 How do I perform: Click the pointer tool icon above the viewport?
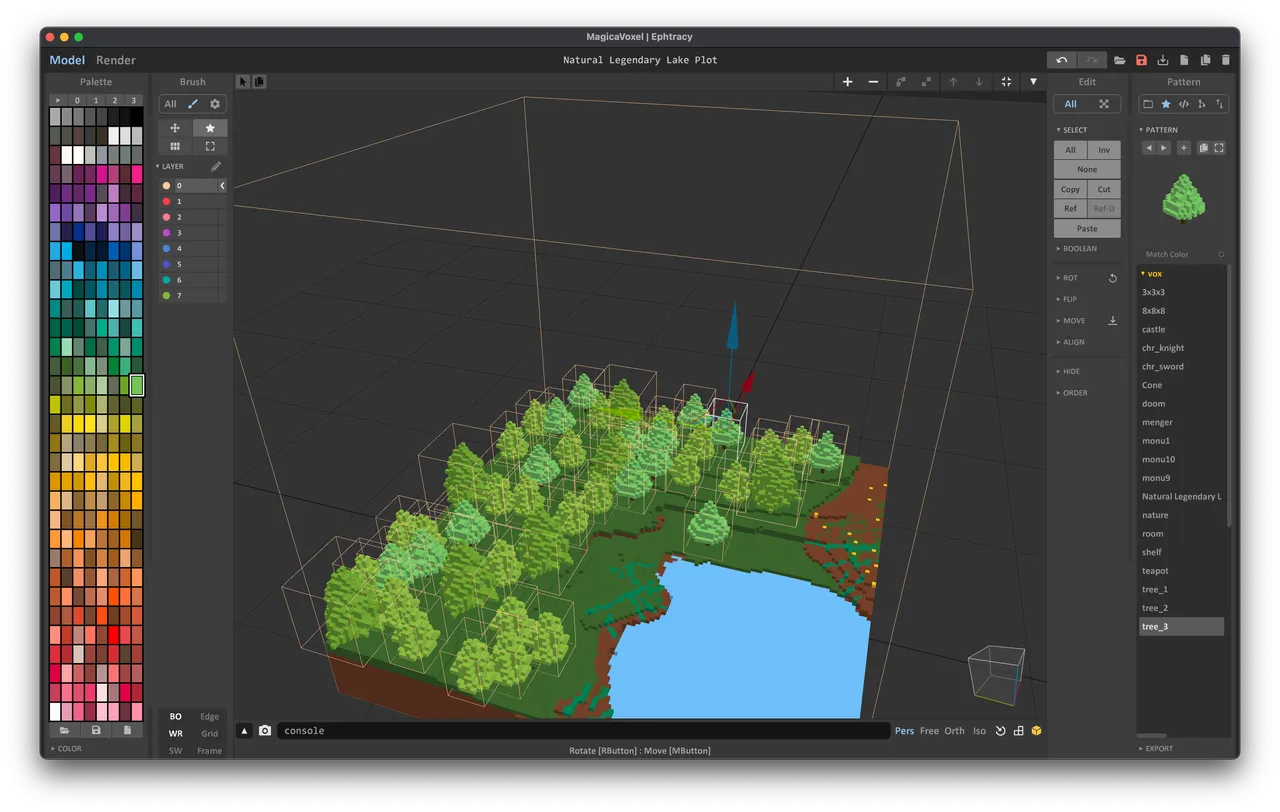(243, 82)
